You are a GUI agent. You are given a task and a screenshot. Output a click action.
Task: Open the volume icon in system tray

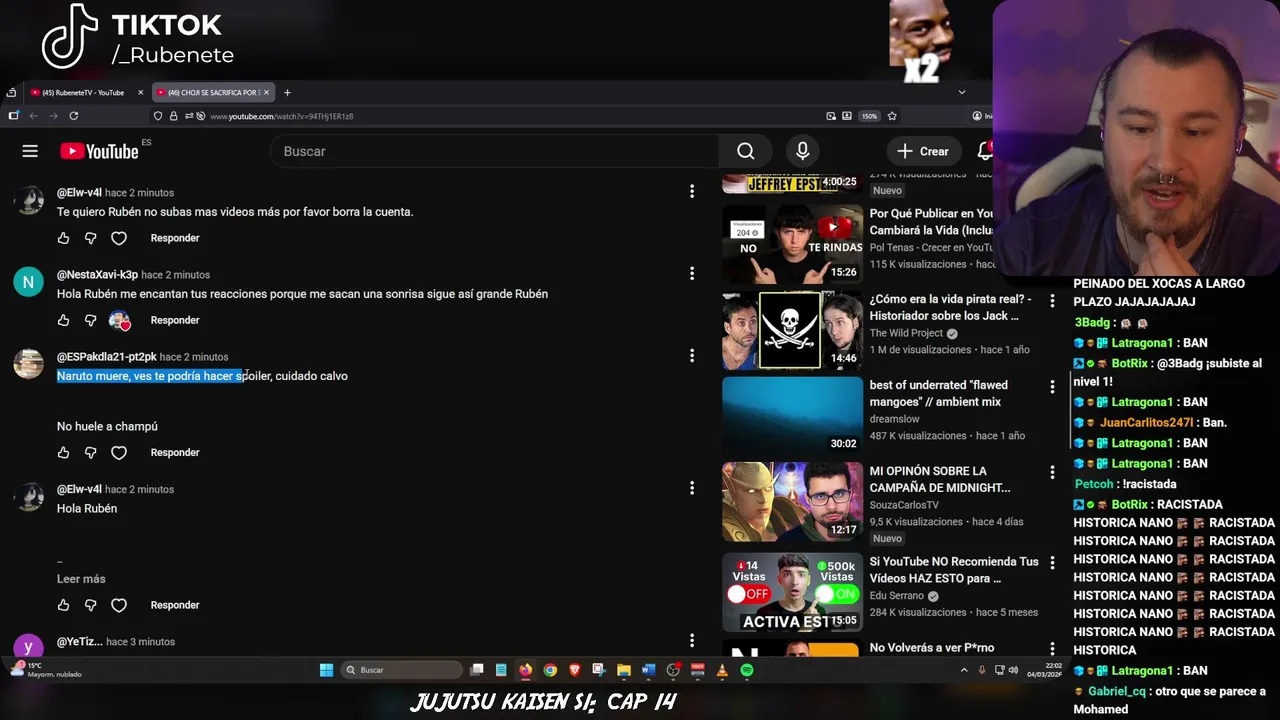point(1012,670)
